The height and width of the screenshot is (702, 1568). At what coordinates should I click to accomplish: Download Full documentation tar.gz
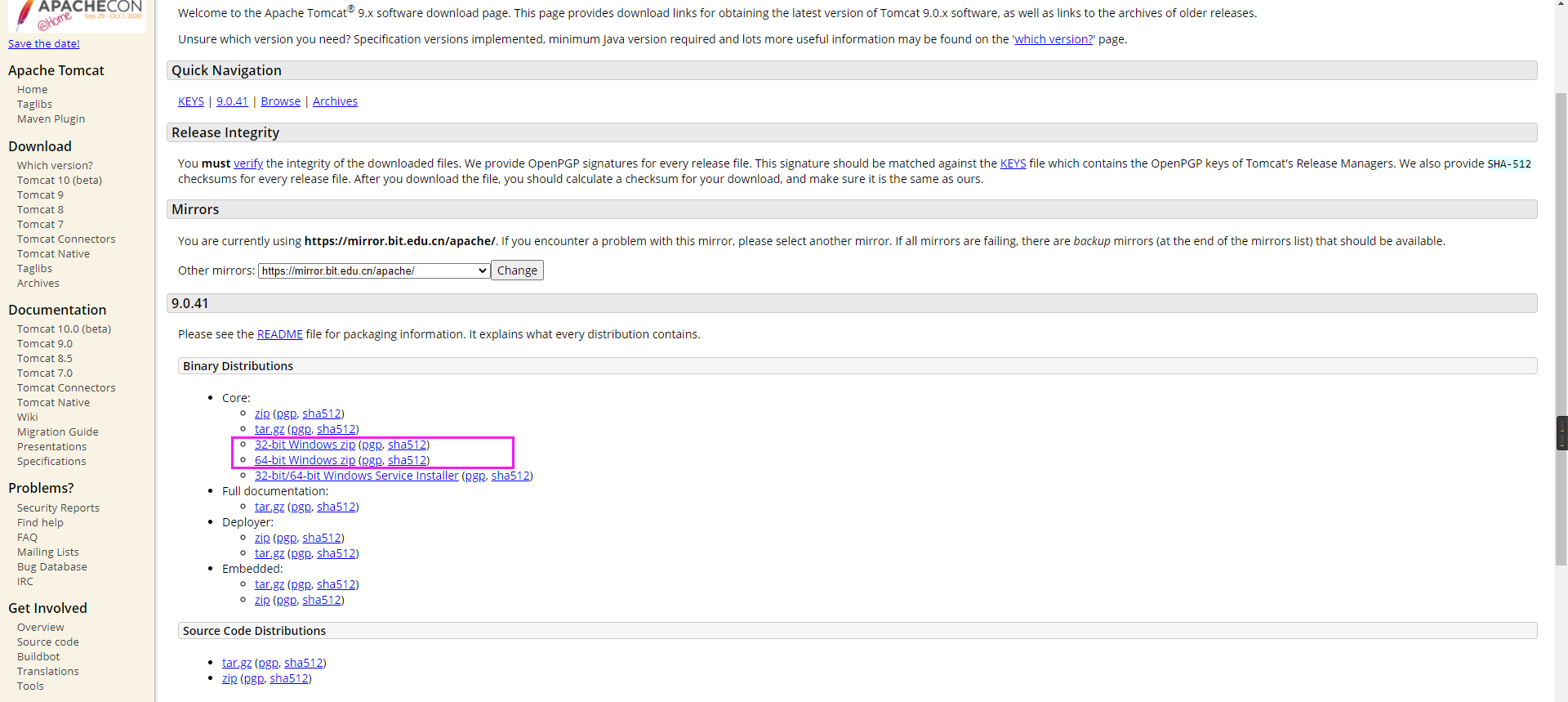click(x=269, y=507)
